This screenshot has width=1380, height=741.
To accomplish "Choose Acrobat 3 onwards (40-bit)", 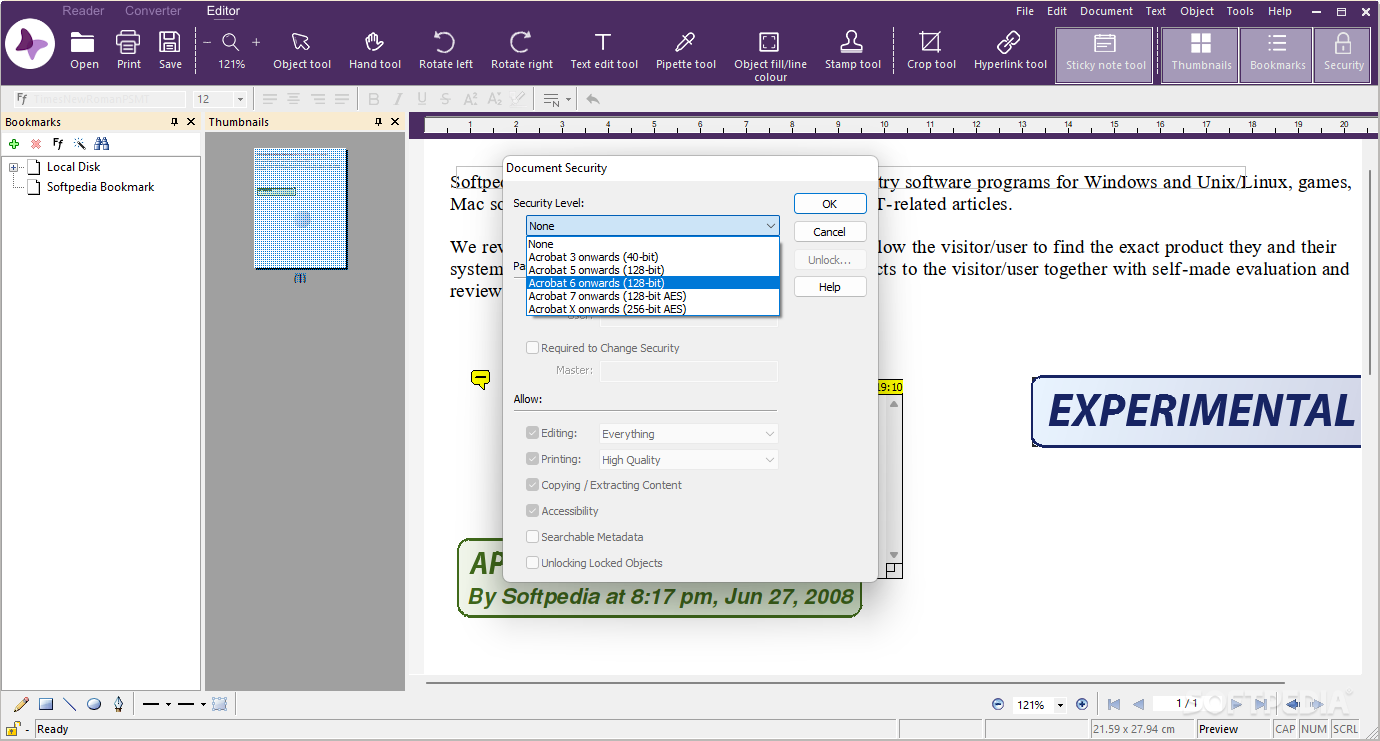I will click(x=652, y=257).
